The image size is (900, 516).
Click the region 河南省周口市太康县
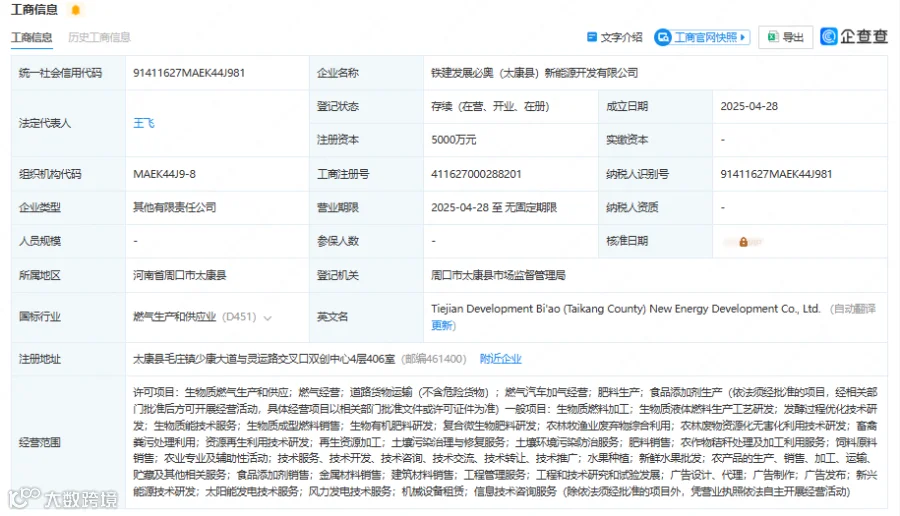click(x=180, y=275)
